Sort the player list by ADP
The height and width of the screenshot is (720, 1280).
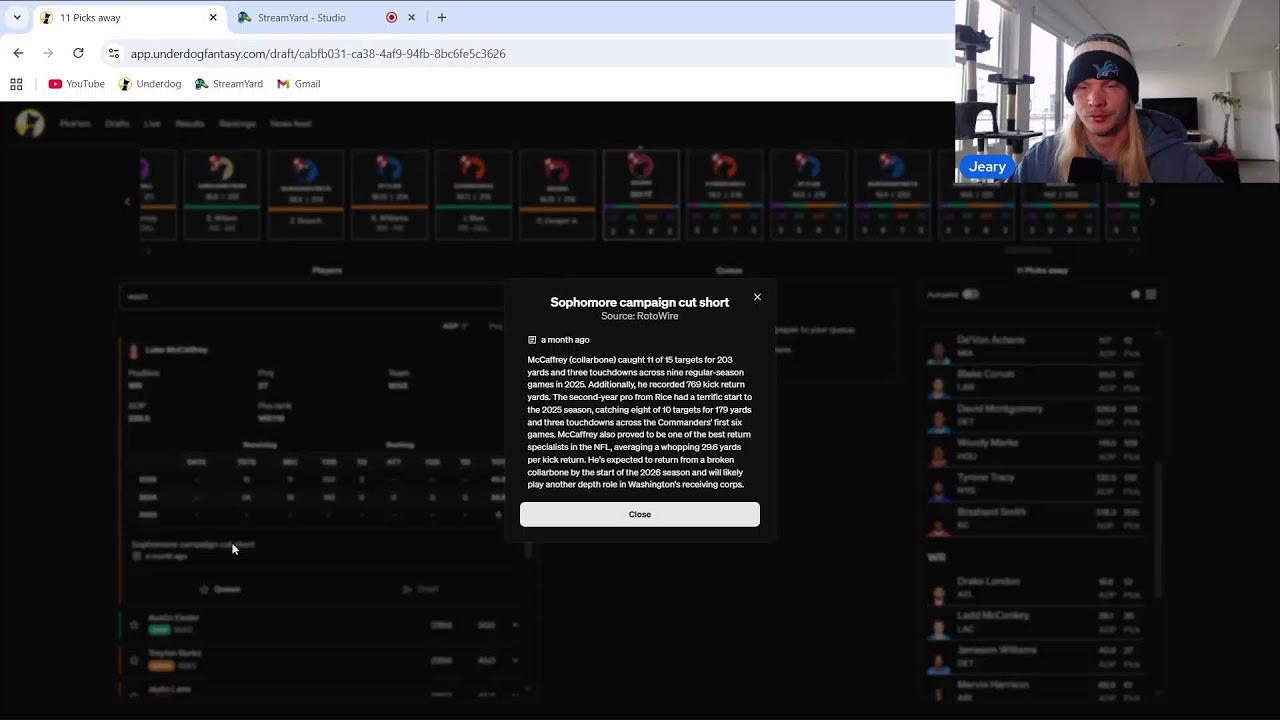pos(455,326)
